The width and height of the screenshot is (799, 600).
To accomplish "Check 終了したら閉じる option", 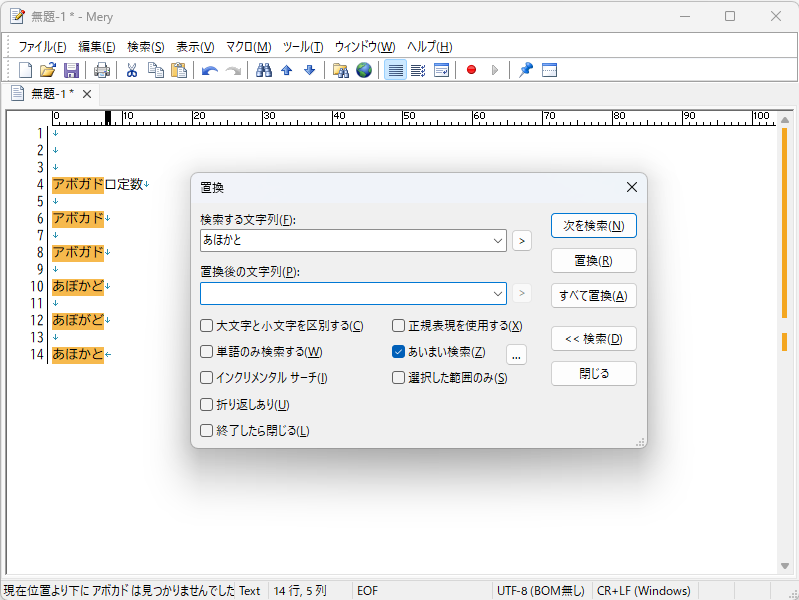I will [x=206, y=431].
